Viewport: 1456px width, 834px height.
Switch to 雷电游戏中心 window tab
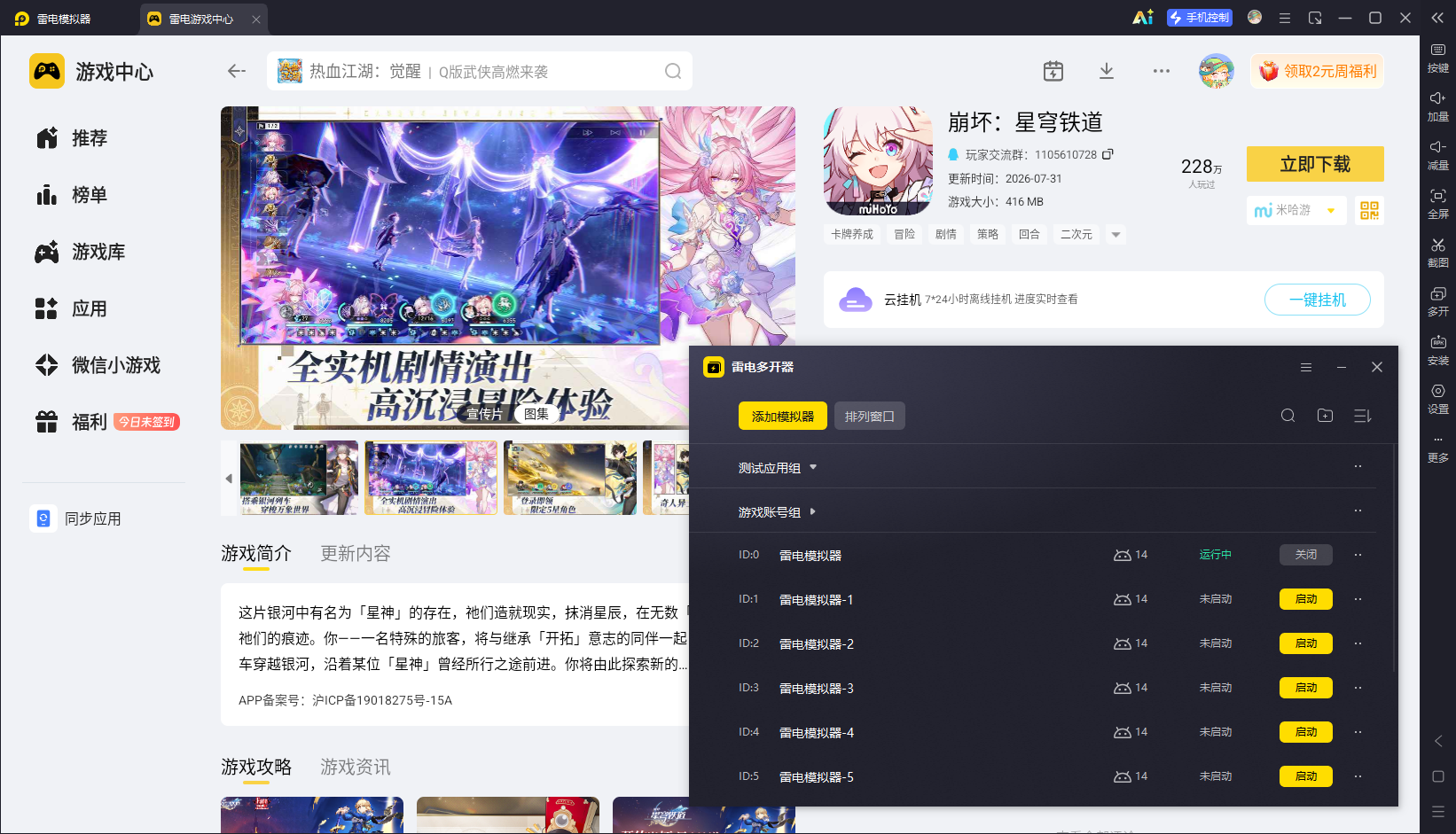pyautogui.click(x=201, y=19)
